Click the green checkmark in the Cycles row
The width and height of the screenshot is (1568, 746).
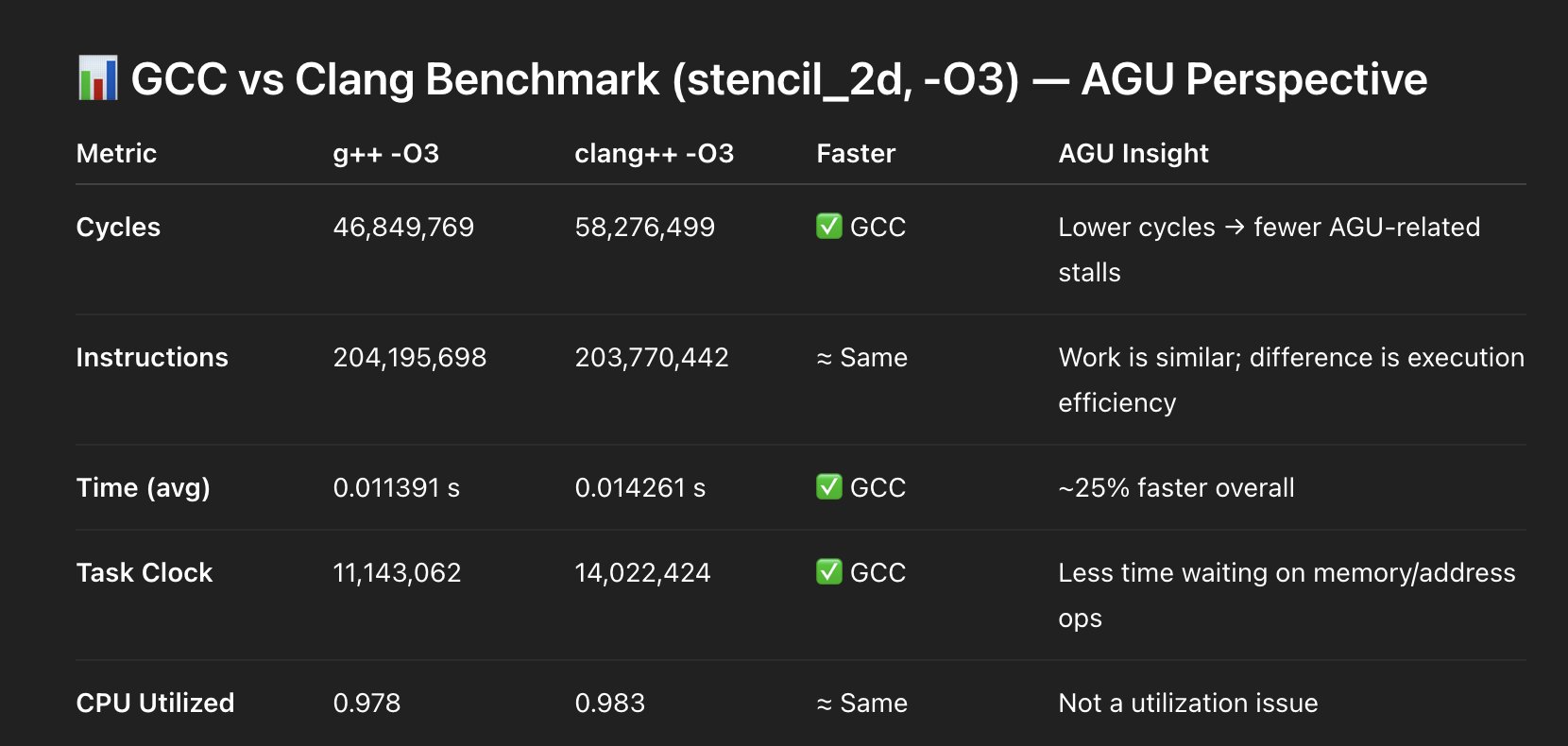(828, 227)
